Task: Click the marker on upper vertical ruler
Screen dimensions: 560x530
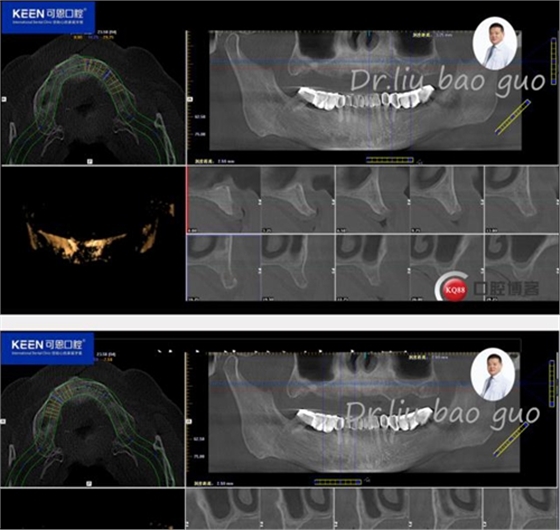Action: tap(190, 99)
